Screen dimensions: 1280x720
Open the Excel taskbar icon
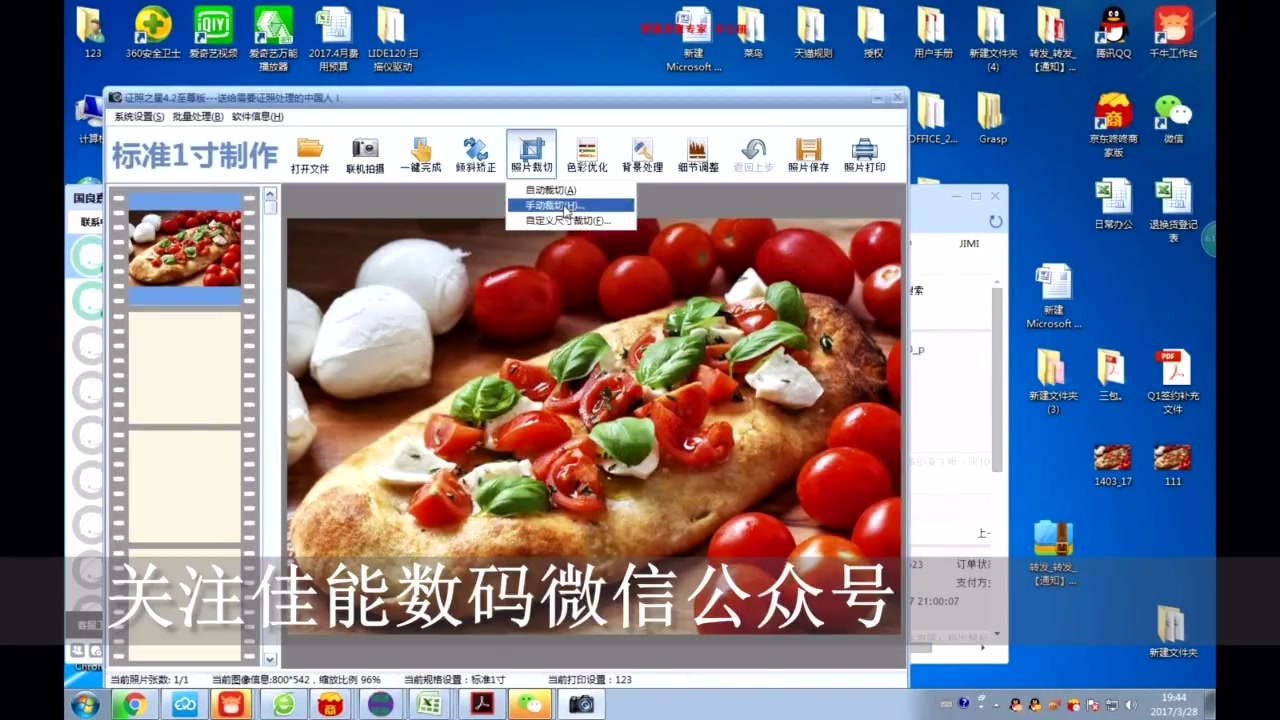tap(430, 705)
